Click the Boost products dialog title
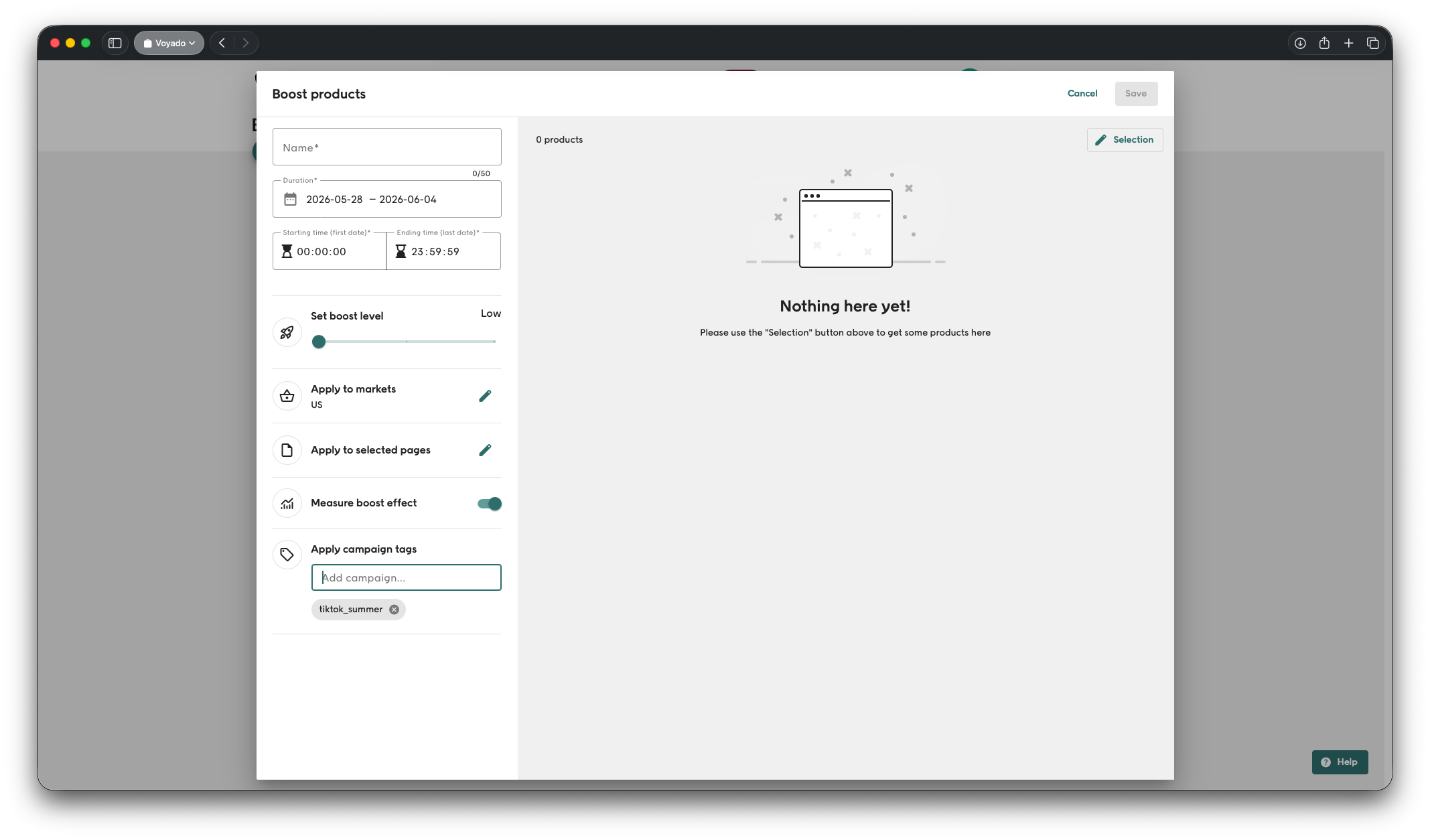 [319, 94]
